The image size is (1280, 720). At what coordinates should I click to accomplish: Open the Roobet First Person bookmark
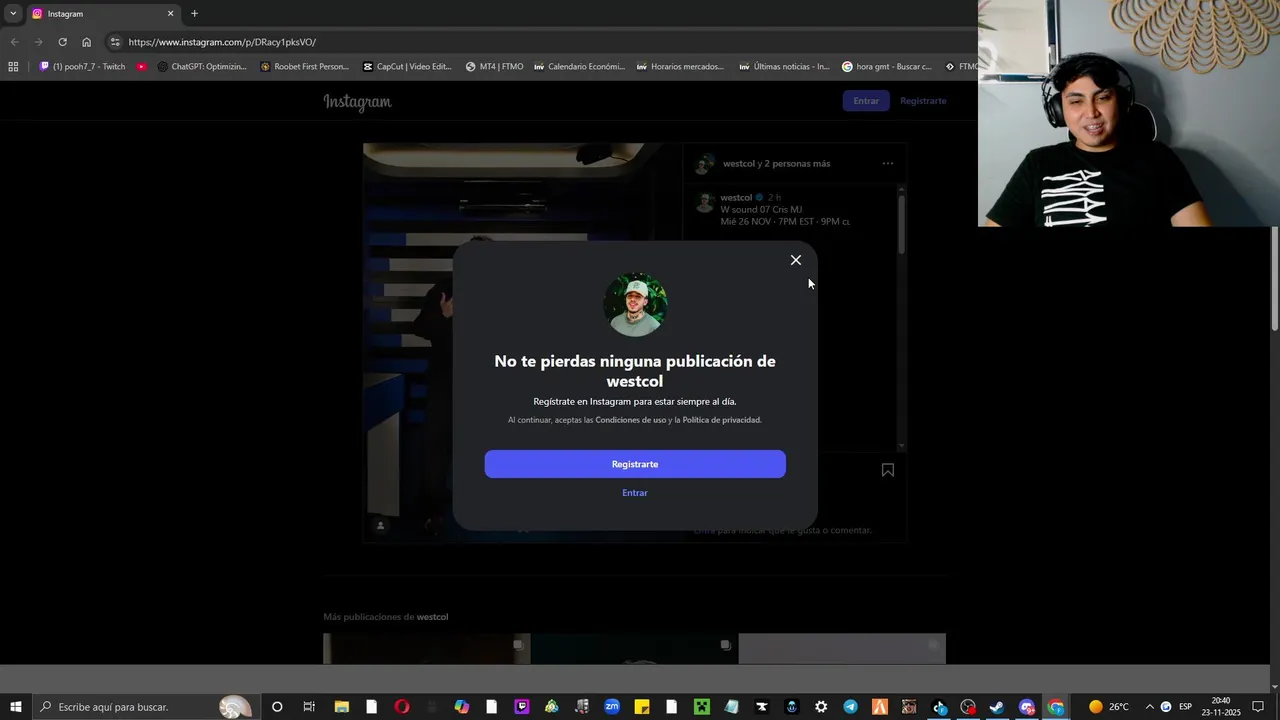(304, 67)
